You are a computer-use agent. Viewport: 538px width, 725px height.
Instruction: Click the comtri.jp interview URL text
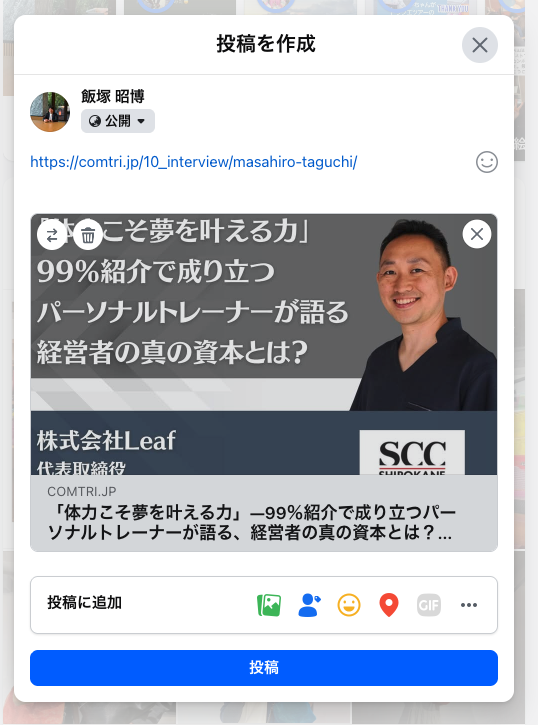pyautogui.click(x=194, y=162)
